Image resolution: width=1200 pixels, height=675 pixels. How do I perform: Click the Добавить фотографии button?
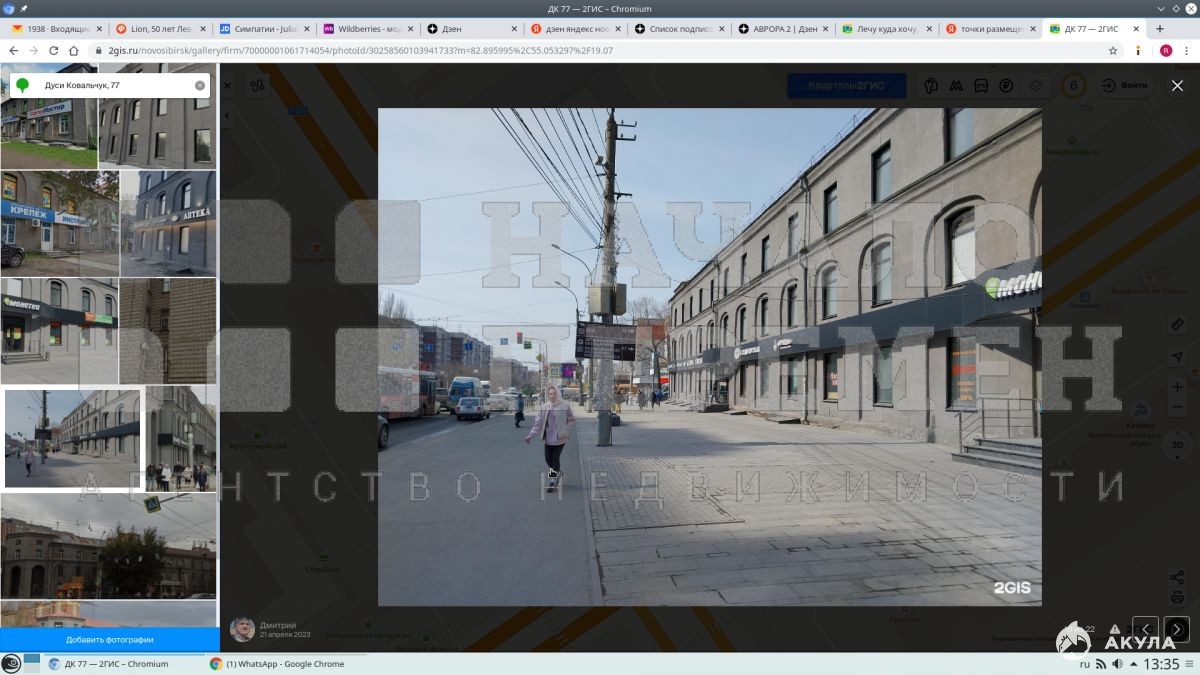(110, 639)
